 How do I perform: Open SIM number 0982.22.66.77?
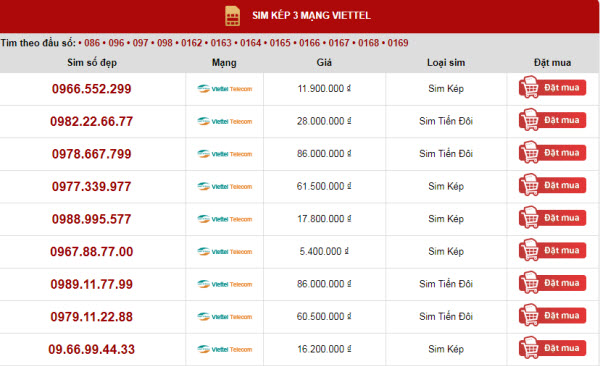92,121
